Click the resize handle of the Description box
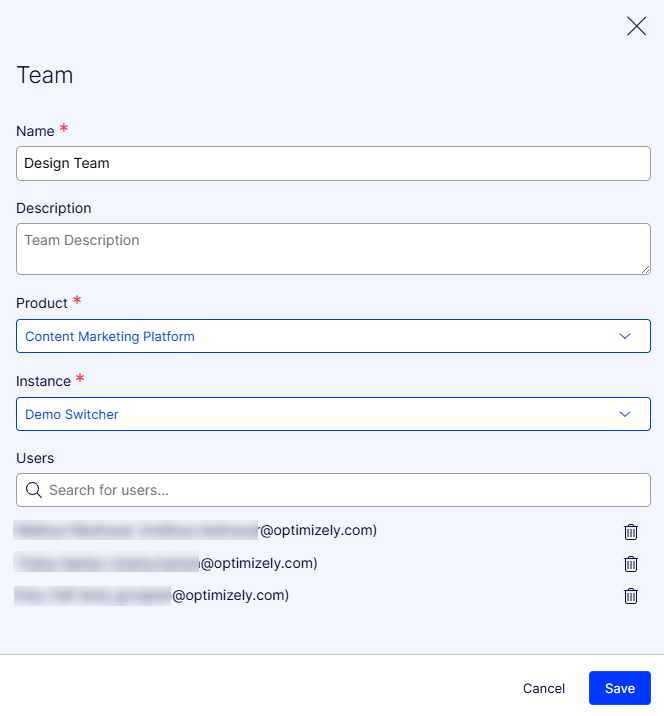Viewport: 664px width, 716px height. [x=645, y=269]
